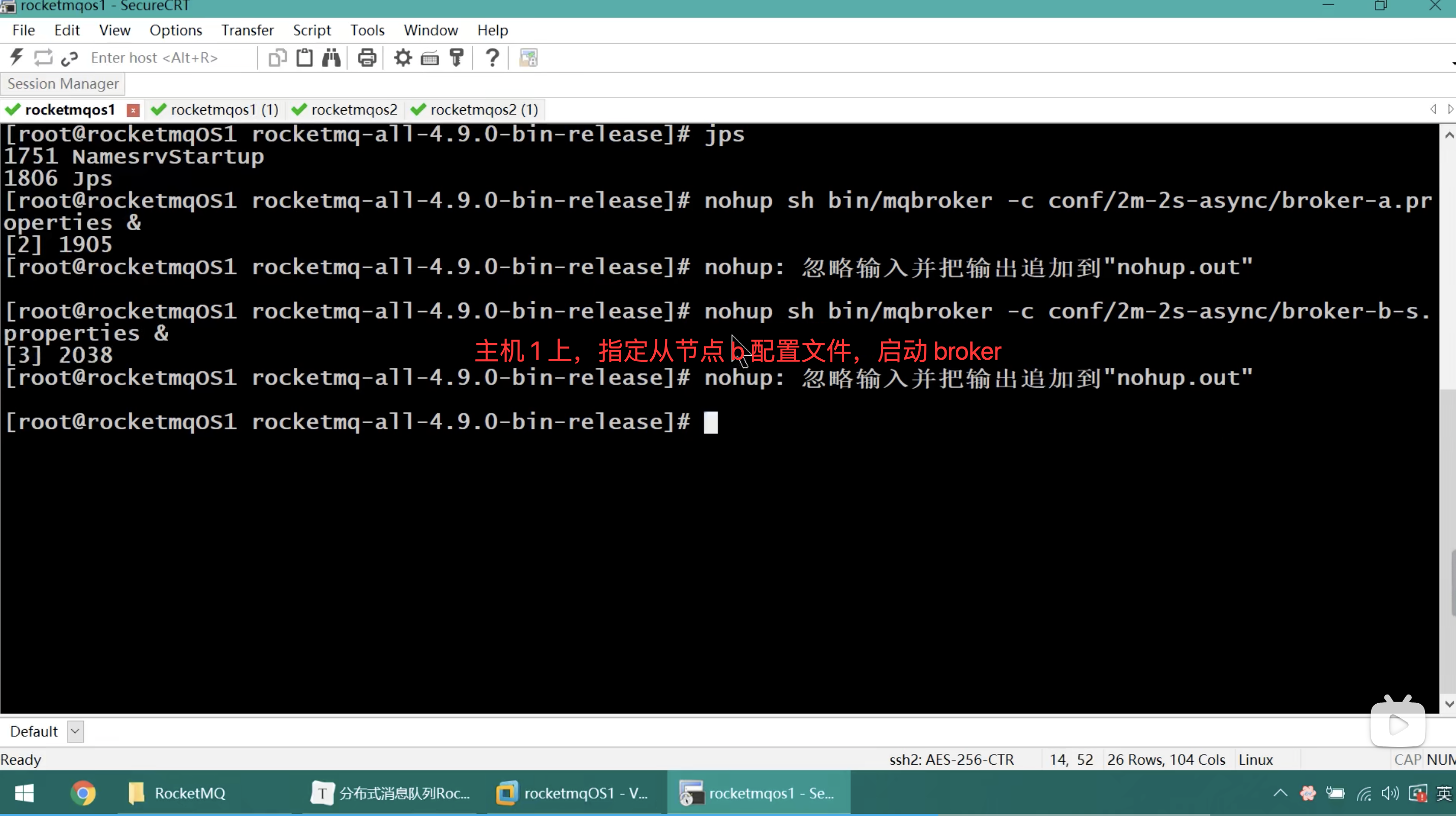1456x816 pixels.
Task: Open Session Options gear icon
Action: tap(403, 57)
